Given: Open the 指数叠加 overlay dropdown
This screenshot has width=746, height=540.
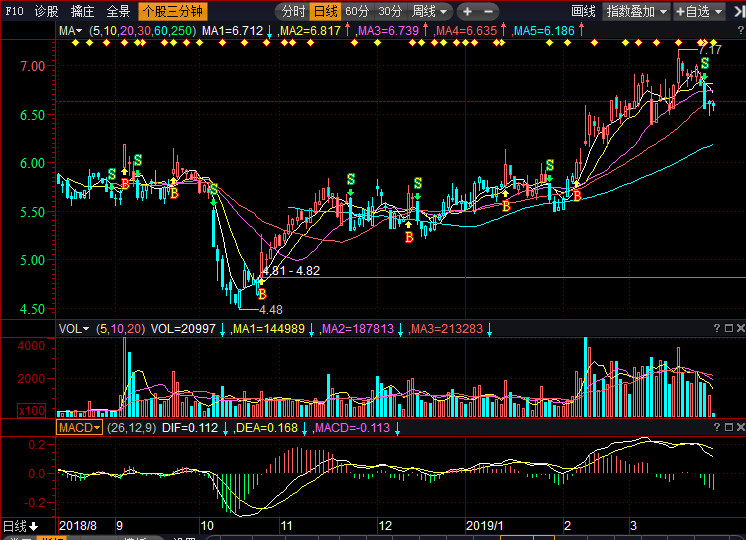Looking at the screenshot, I should (x=637, y=12).
